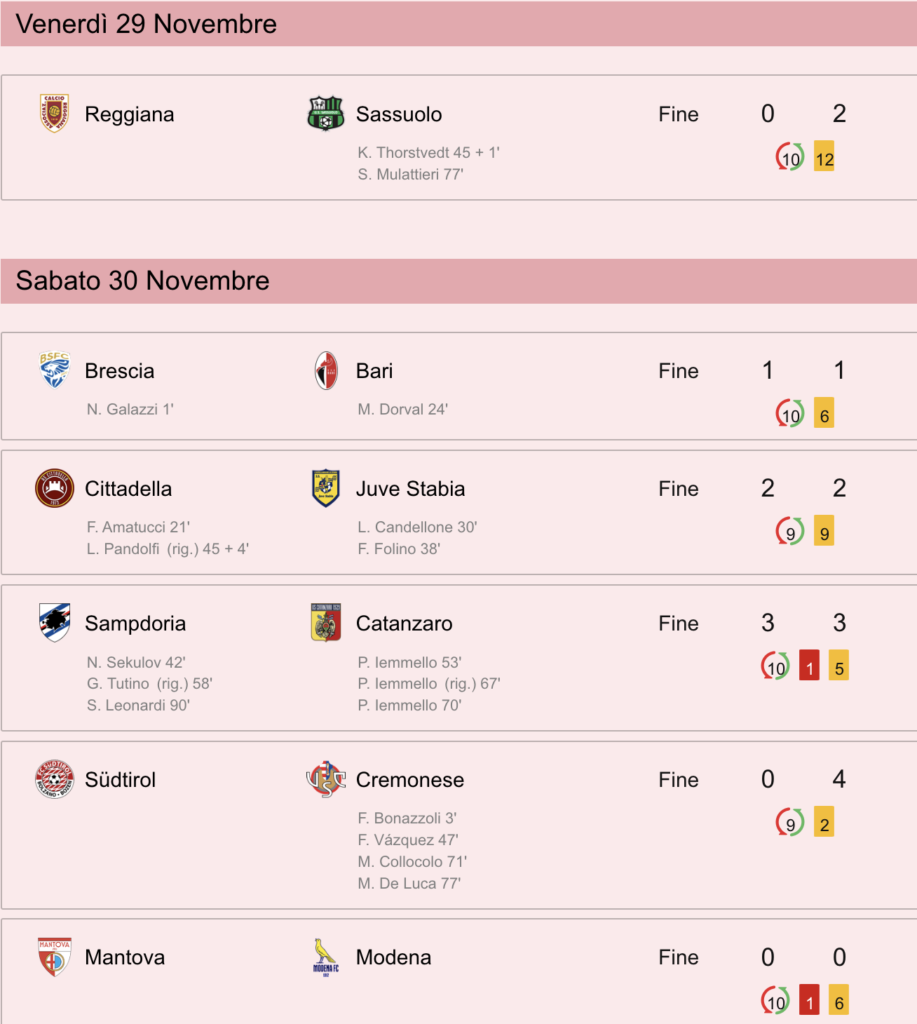Click the Südtirol team crest
The width and height of the screenshot is (917, 1024).
click(54, 779)
